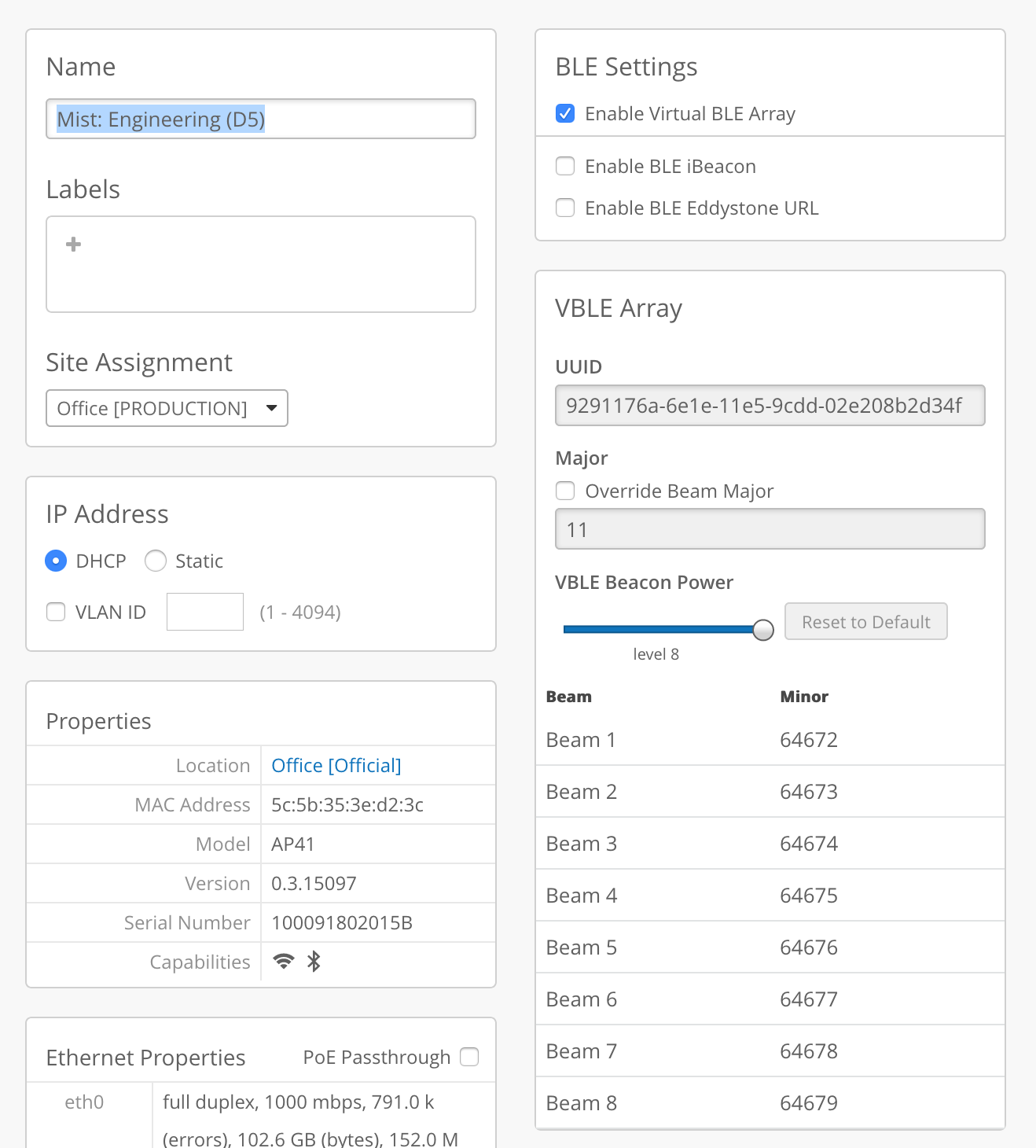Click the WiFi capability icon
Screen dimensions: 1036x1148
(284, 961)
